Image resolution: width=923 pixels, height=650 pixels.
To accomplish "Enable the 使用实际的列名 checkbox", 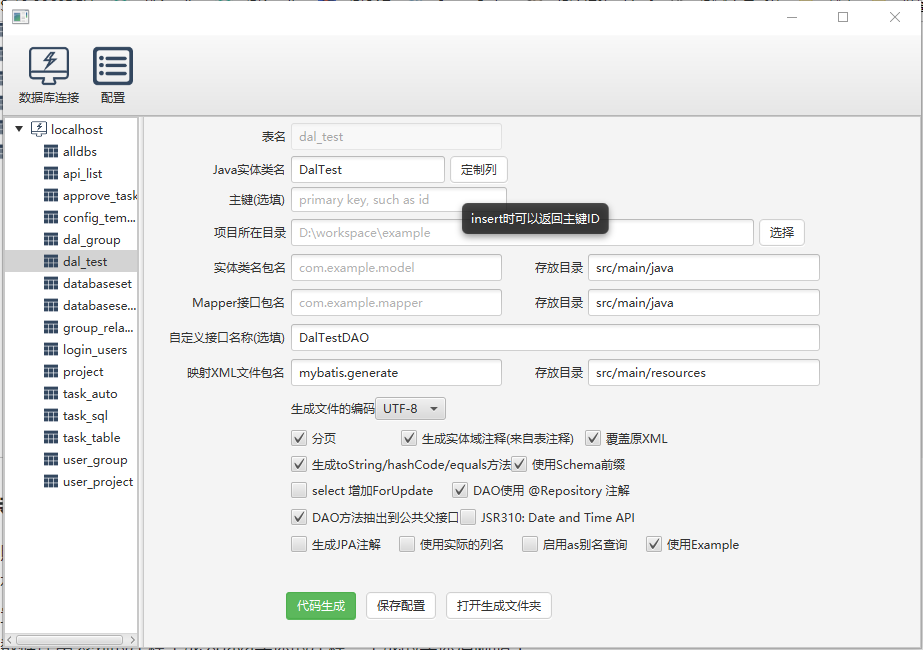I will [407, 544].
